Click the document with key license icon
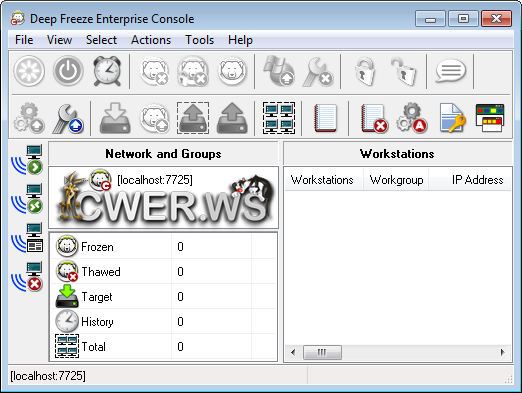Image resolution: width=522 pixels, height=393 pixels. pyautogui.click(x=452, y=118)
